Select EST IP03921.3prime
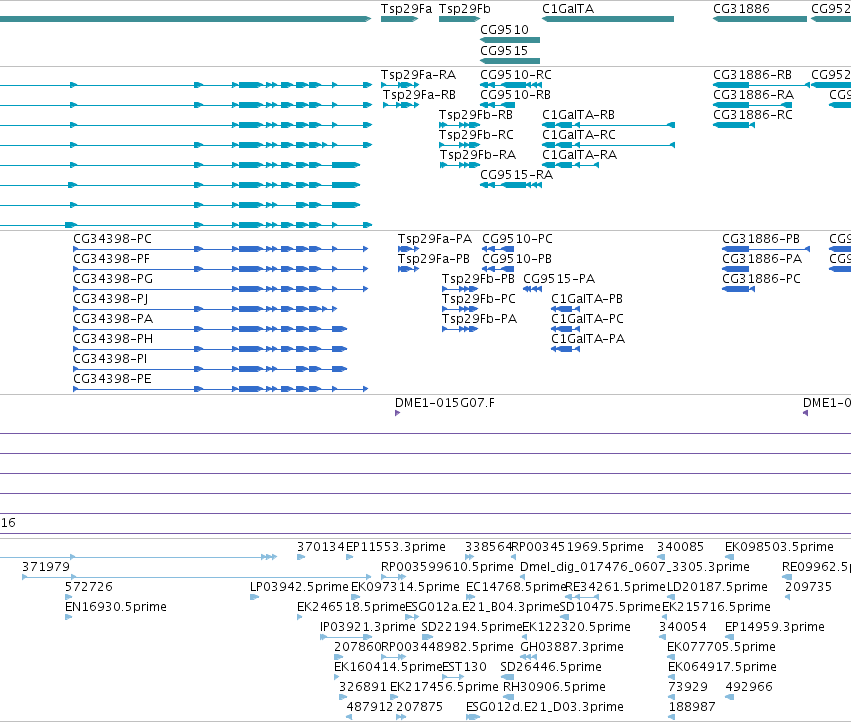This screenshot has width=851, height=722. coord(367,627)
